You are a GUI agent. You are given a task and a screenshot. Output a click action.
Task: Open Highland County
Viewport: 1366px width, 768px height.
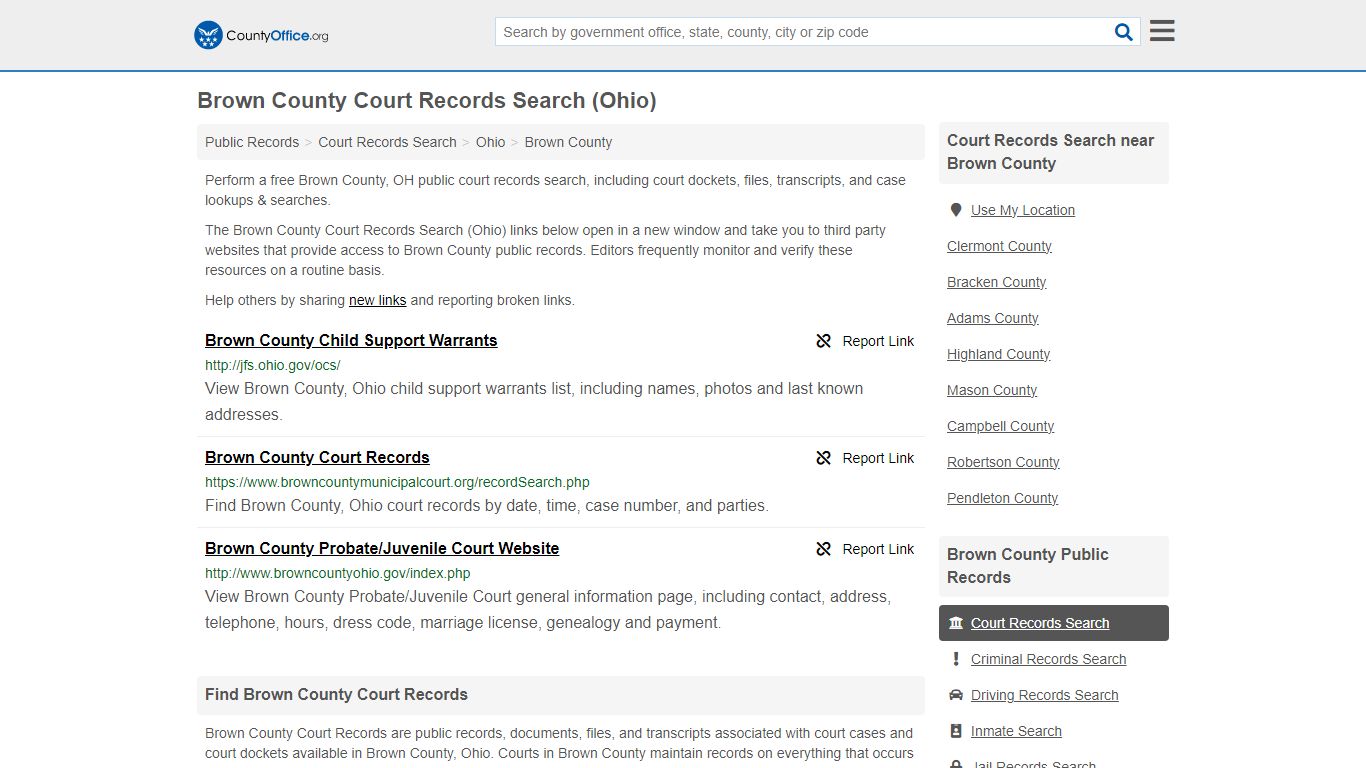[998, 354]
